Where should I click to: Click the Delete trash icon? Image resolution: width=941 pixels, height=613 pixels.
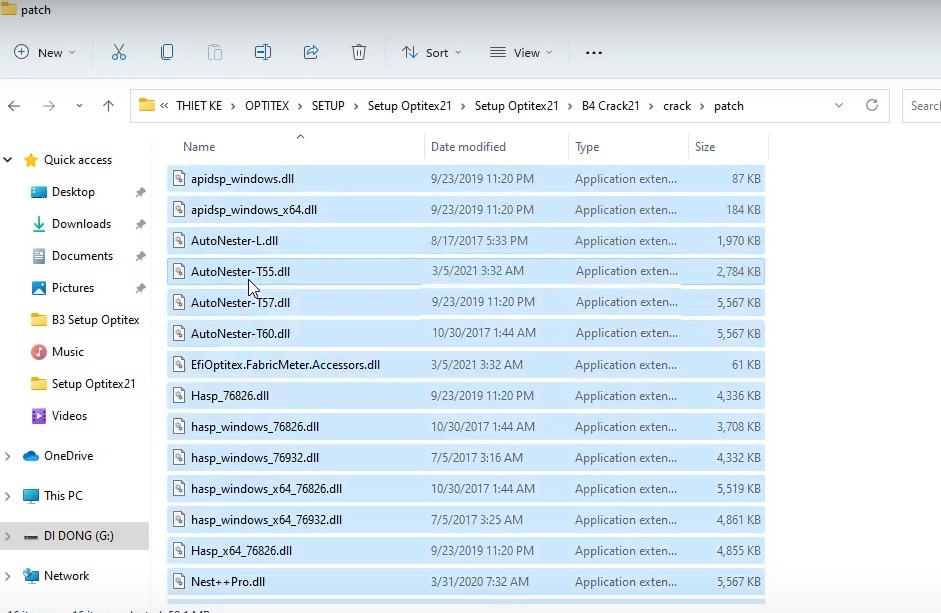tap(359, 52)
